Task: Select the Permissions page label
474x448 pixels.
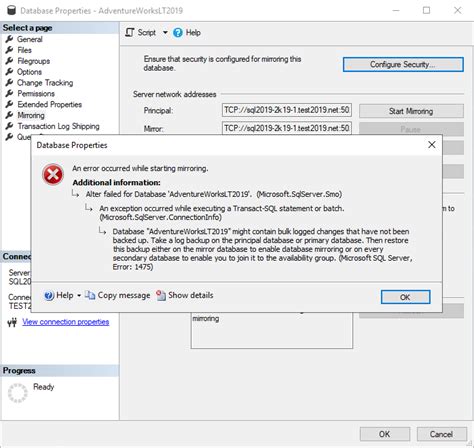Action: coord(36,93)
